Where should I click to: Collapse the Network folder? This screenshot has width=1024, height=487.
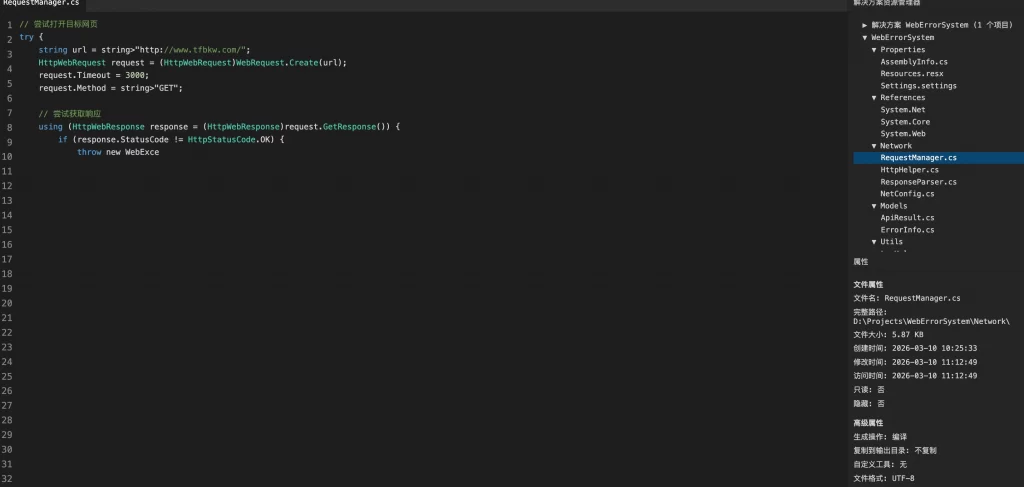pyautogui.click(x=874, y=146)
